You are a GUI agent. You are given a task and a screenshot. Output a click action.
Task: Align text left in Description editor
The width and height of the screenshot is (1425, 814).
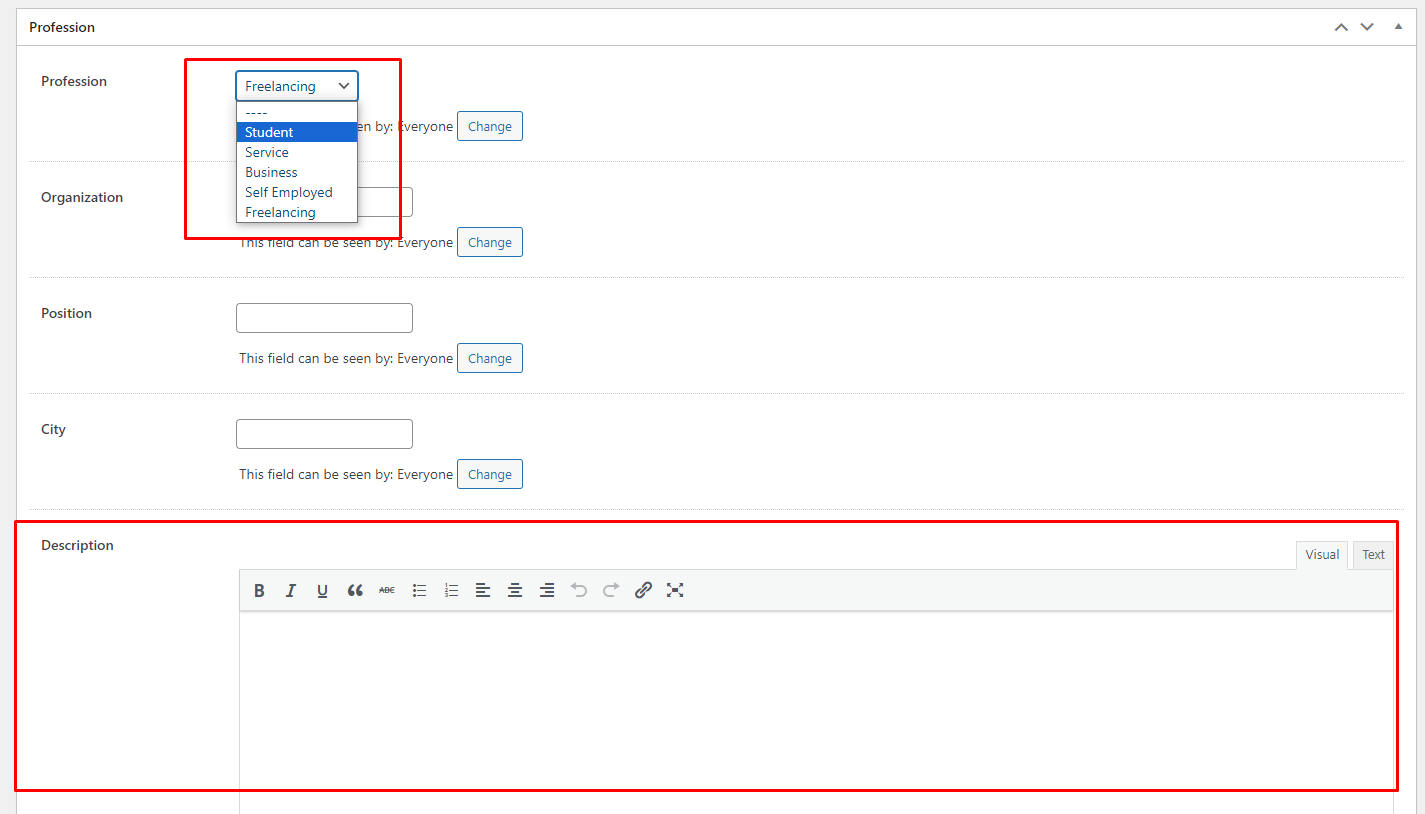coord(483,590)
